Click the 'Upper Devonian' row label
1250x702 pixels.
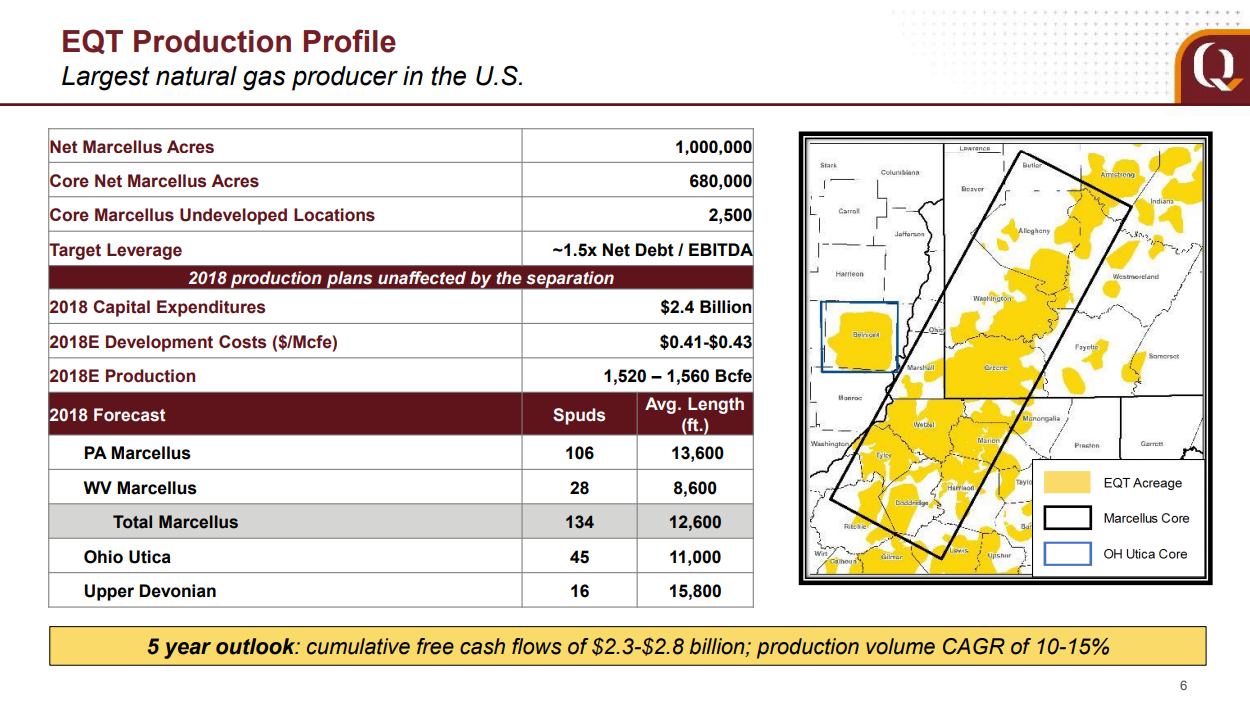[x=150, y=591]
